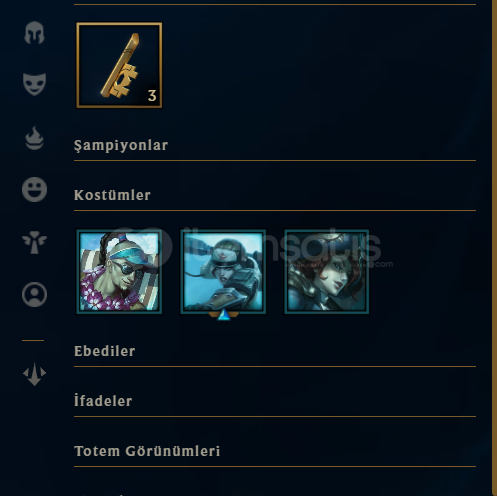Click the Hextech key with count 3

pyautogui.click(x=119, y=65)
